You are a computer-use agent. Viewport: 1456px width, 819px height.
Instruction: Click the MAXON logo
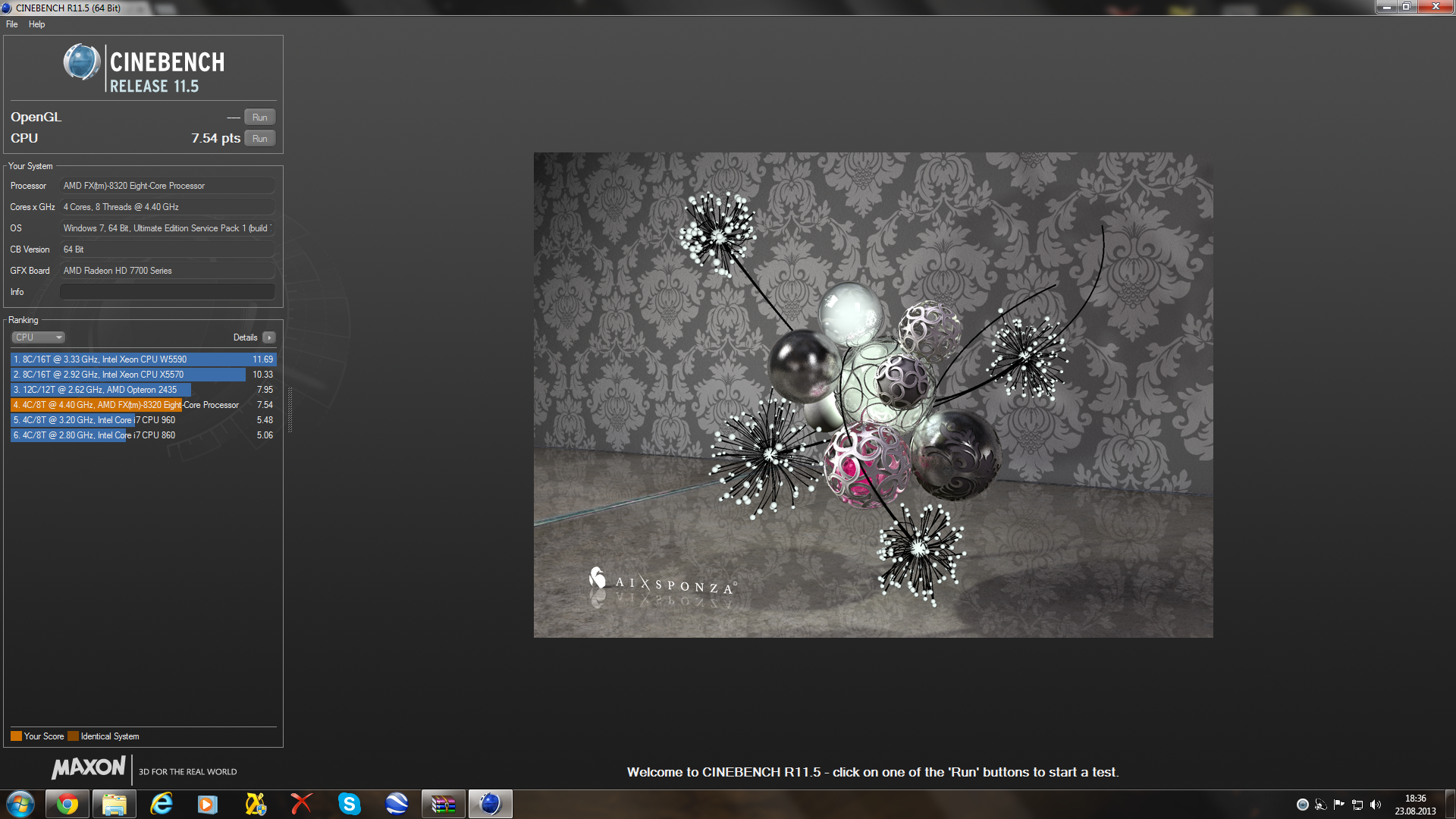89,767
